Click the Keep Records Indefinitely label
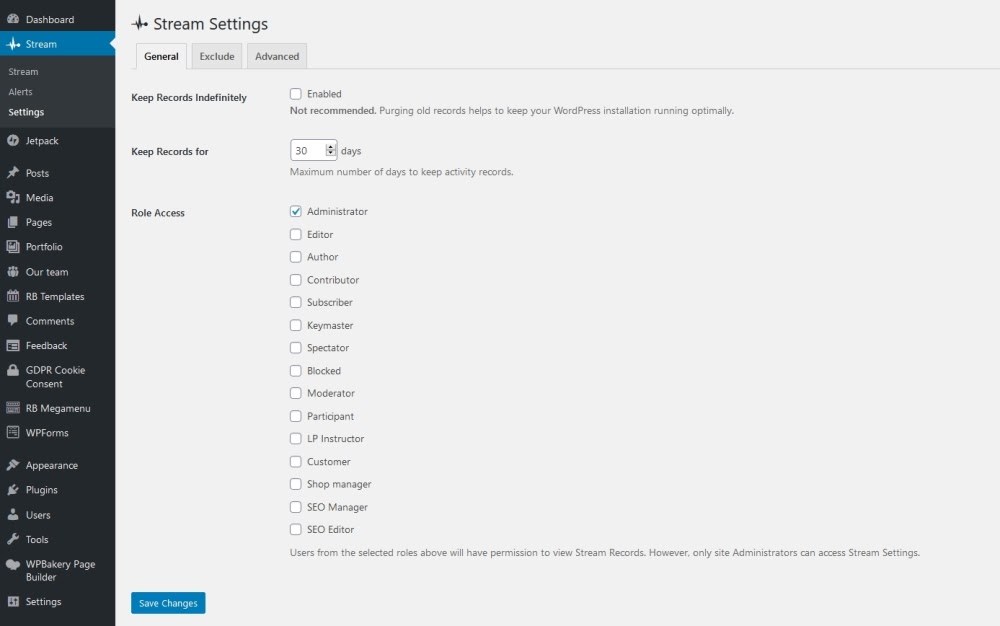 [189, 98]
